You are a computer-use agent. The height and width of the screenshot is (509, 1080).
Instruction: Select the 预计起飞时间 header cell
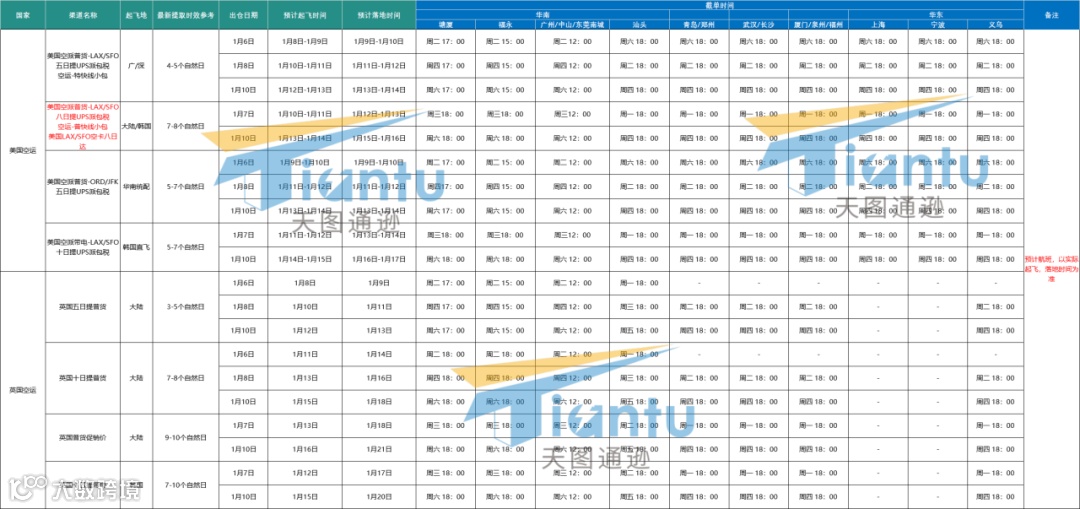tap(304, 14)
